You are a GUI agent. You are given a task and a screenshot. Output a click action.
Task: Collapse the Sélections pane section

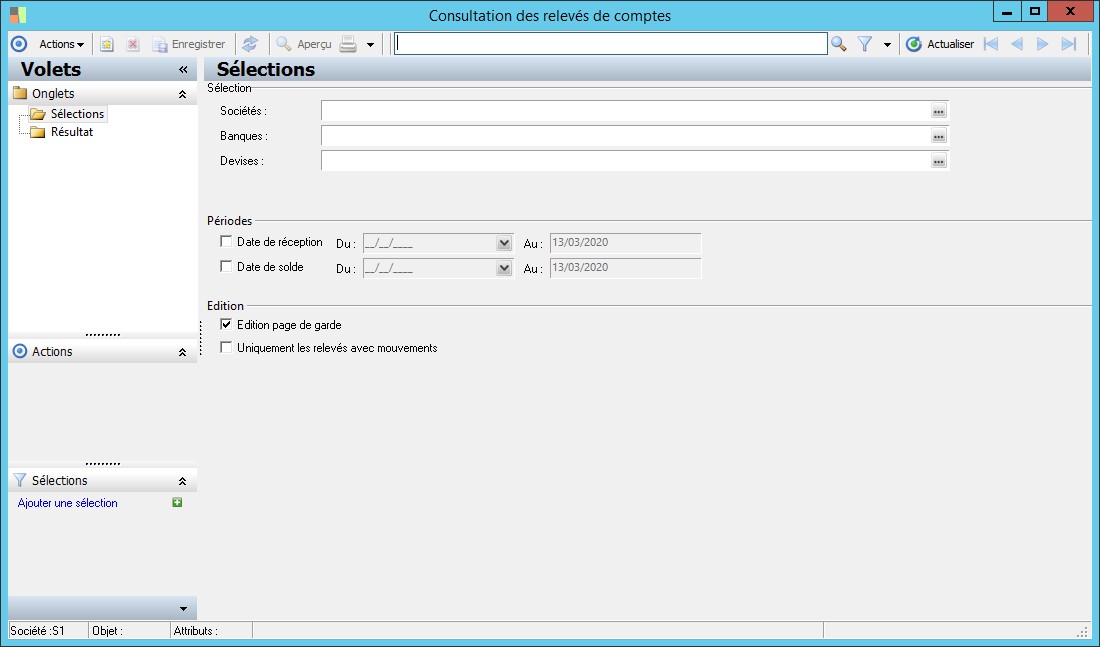coord(182,481)
